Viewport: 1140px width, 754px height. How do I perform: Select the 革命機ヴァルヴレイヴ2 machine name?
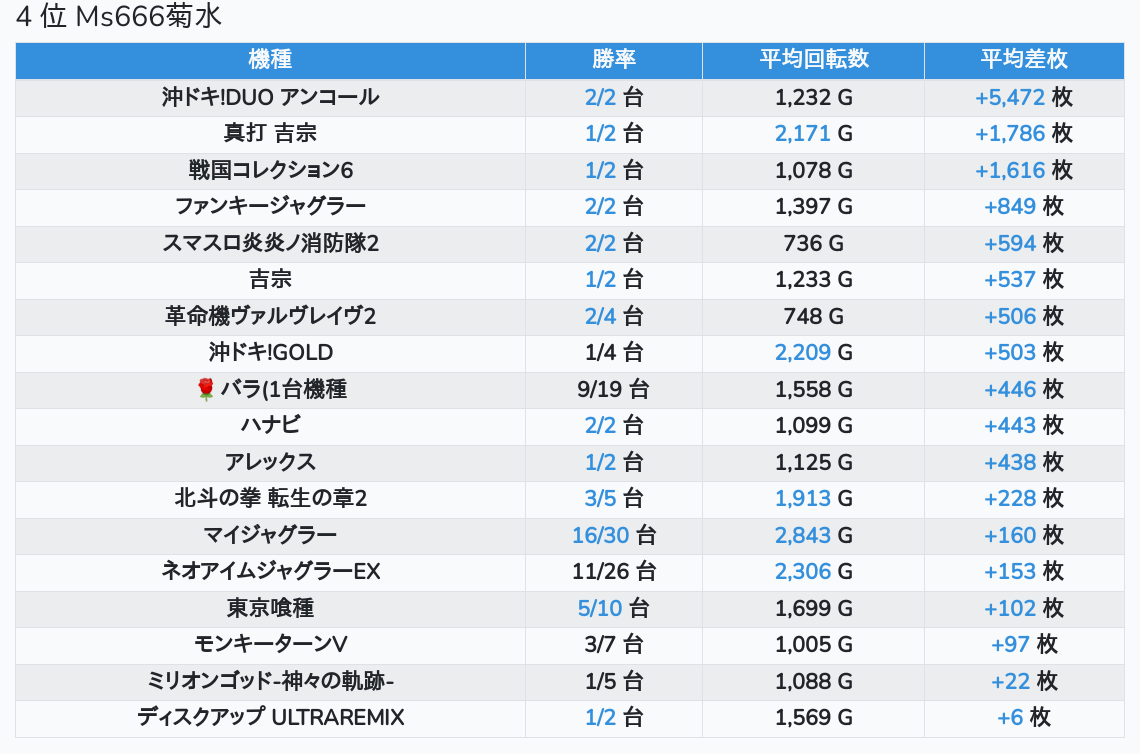click(x=270, y=316)
